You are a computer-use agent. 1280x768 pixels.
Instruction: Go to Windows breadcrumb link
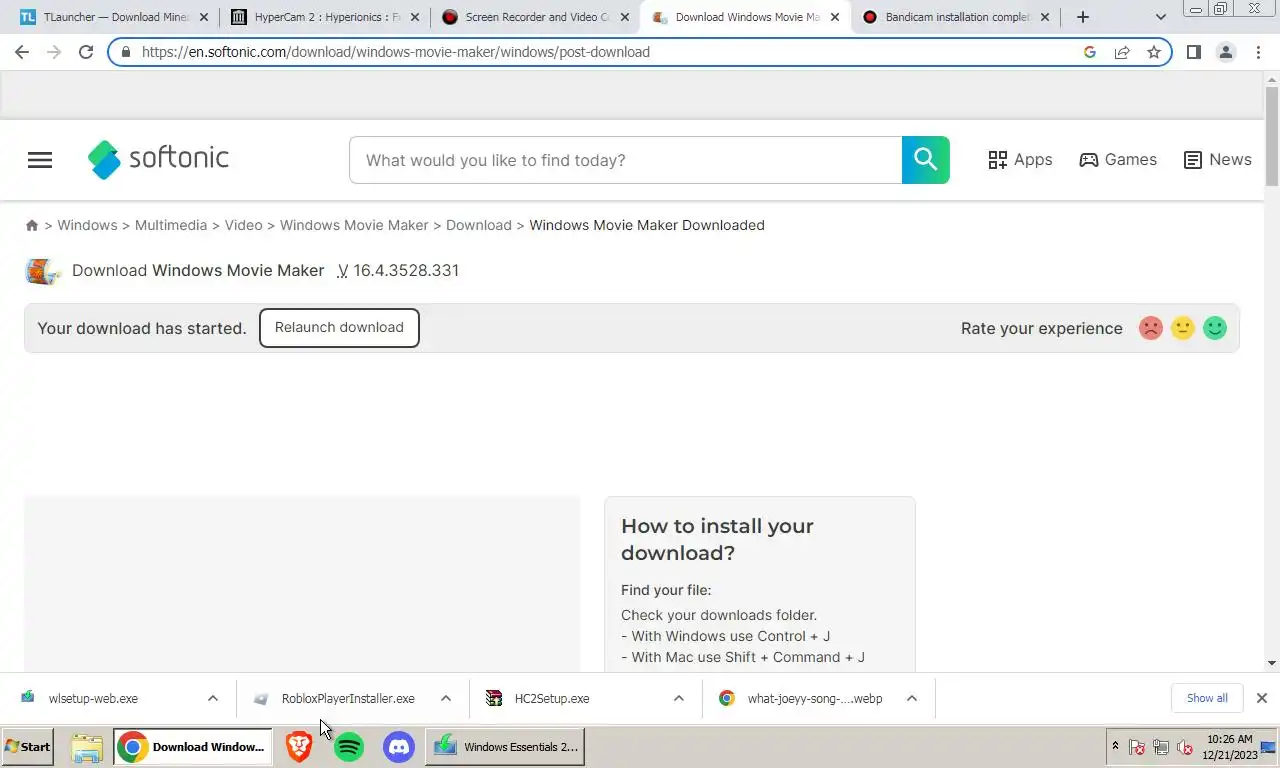(x=87, y=225)
